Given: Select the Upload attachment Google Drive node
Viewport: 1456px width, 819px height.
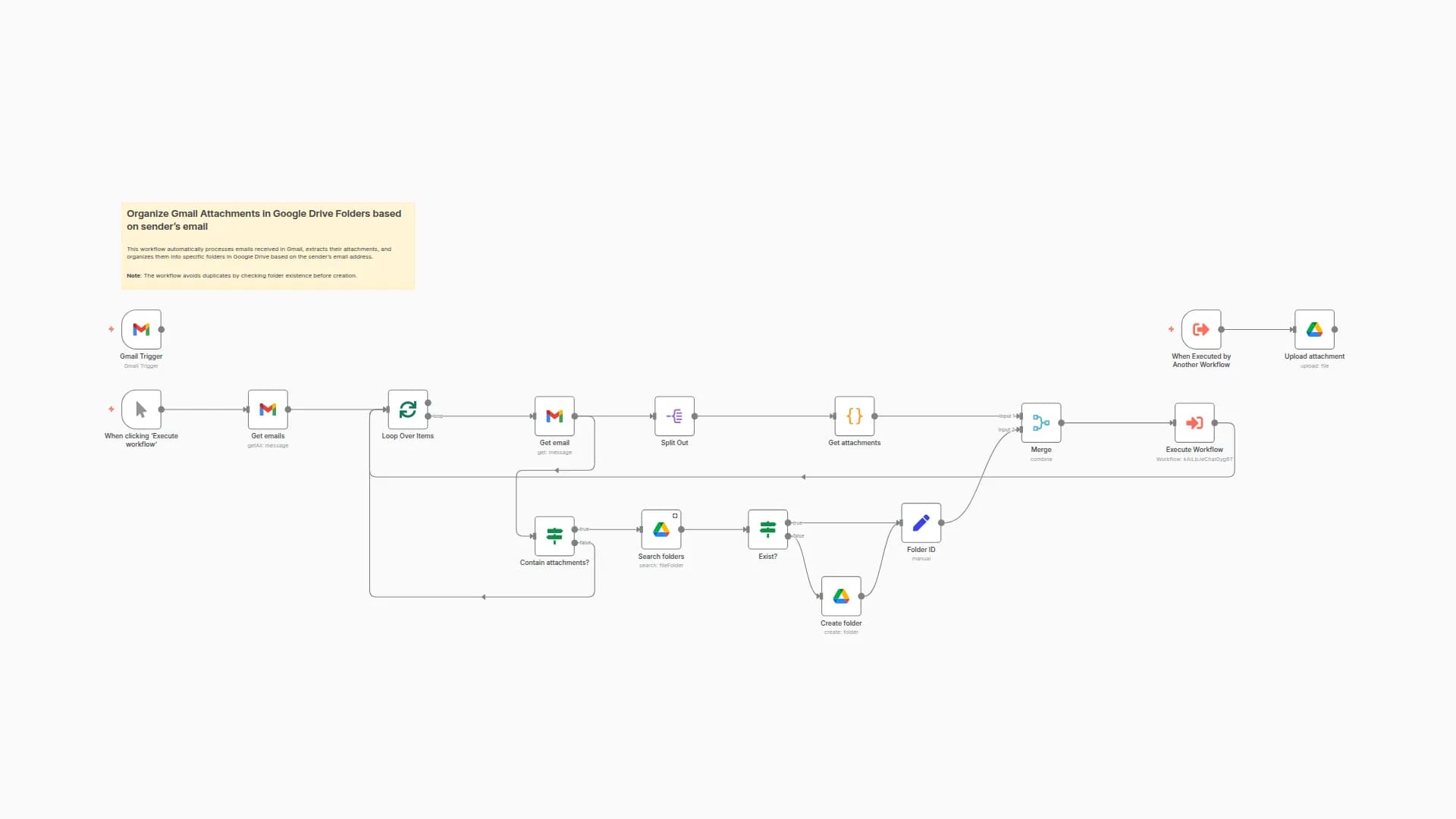Looking at the screenshot, I should 1314,329.
